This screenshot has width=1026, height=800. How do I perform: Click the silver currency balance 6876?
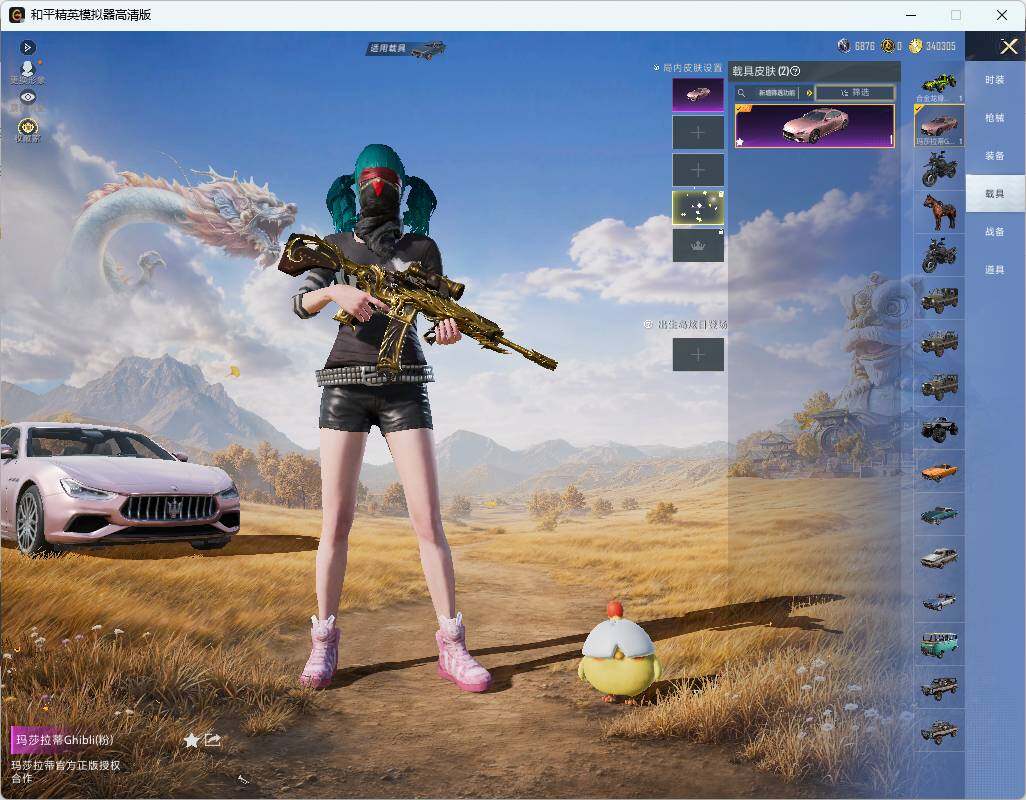point(857,46)
